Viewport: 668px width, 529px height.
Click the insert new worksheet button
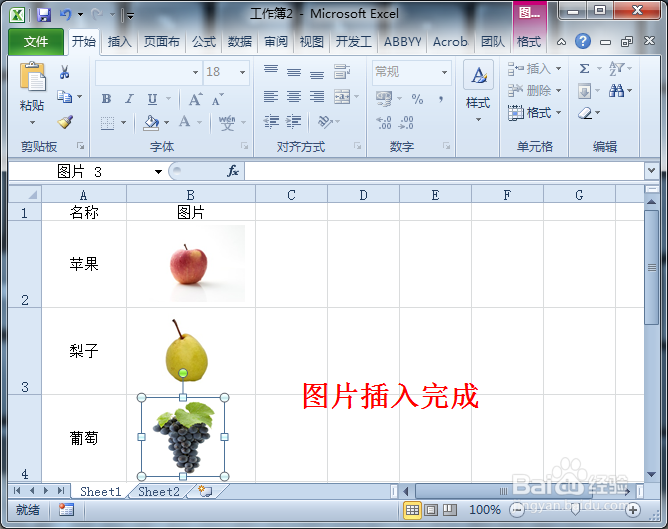[x=205, y=491]
